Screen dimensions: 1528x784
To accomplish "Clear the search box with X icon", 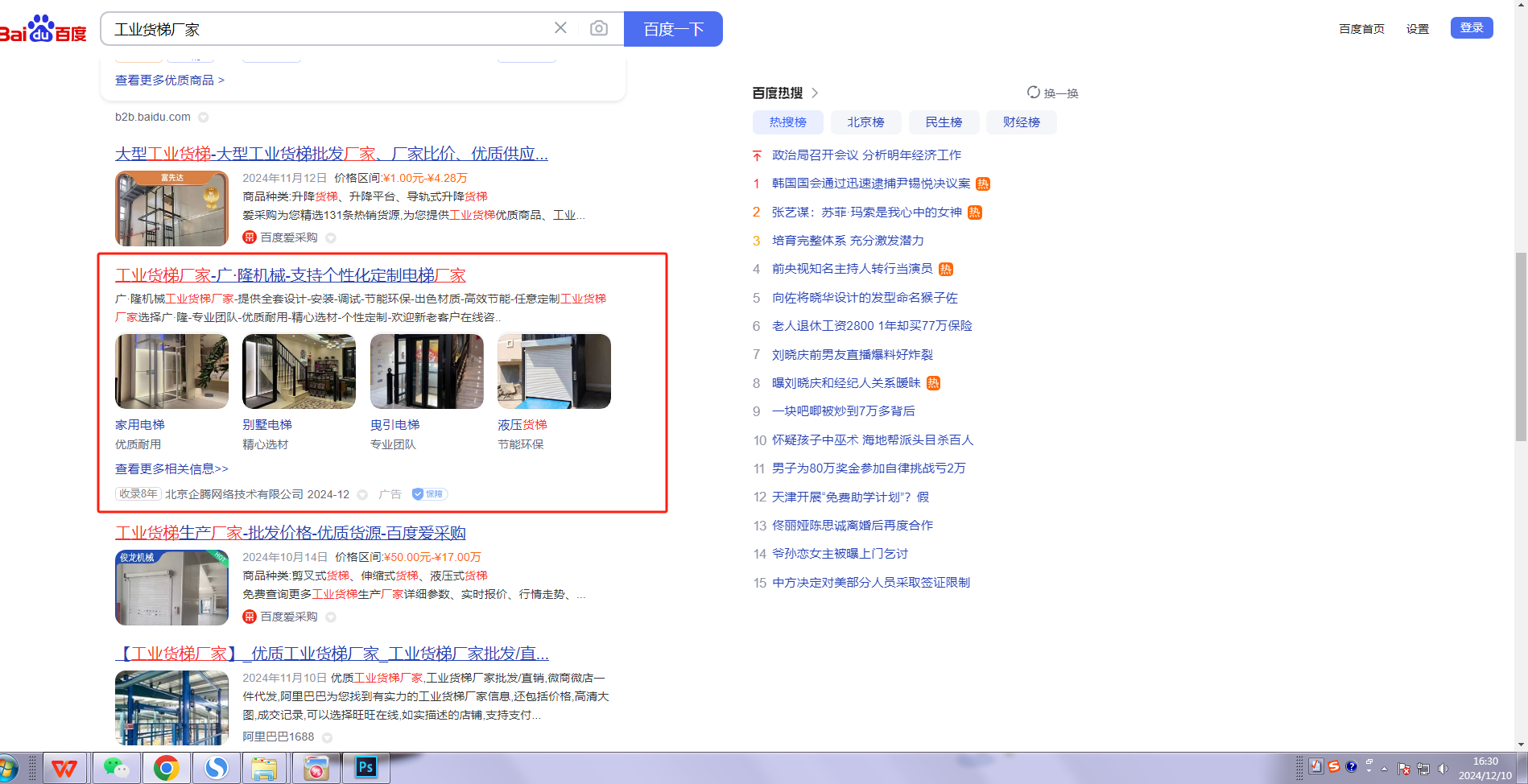I will click(x=560, y=28).
